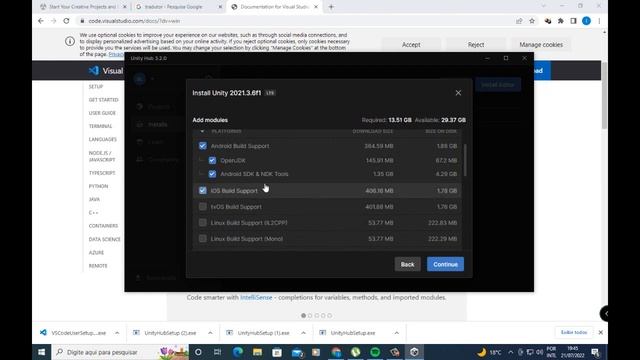
Task: Collapse the Platforms section arrow
Action: tap(202, 131)
